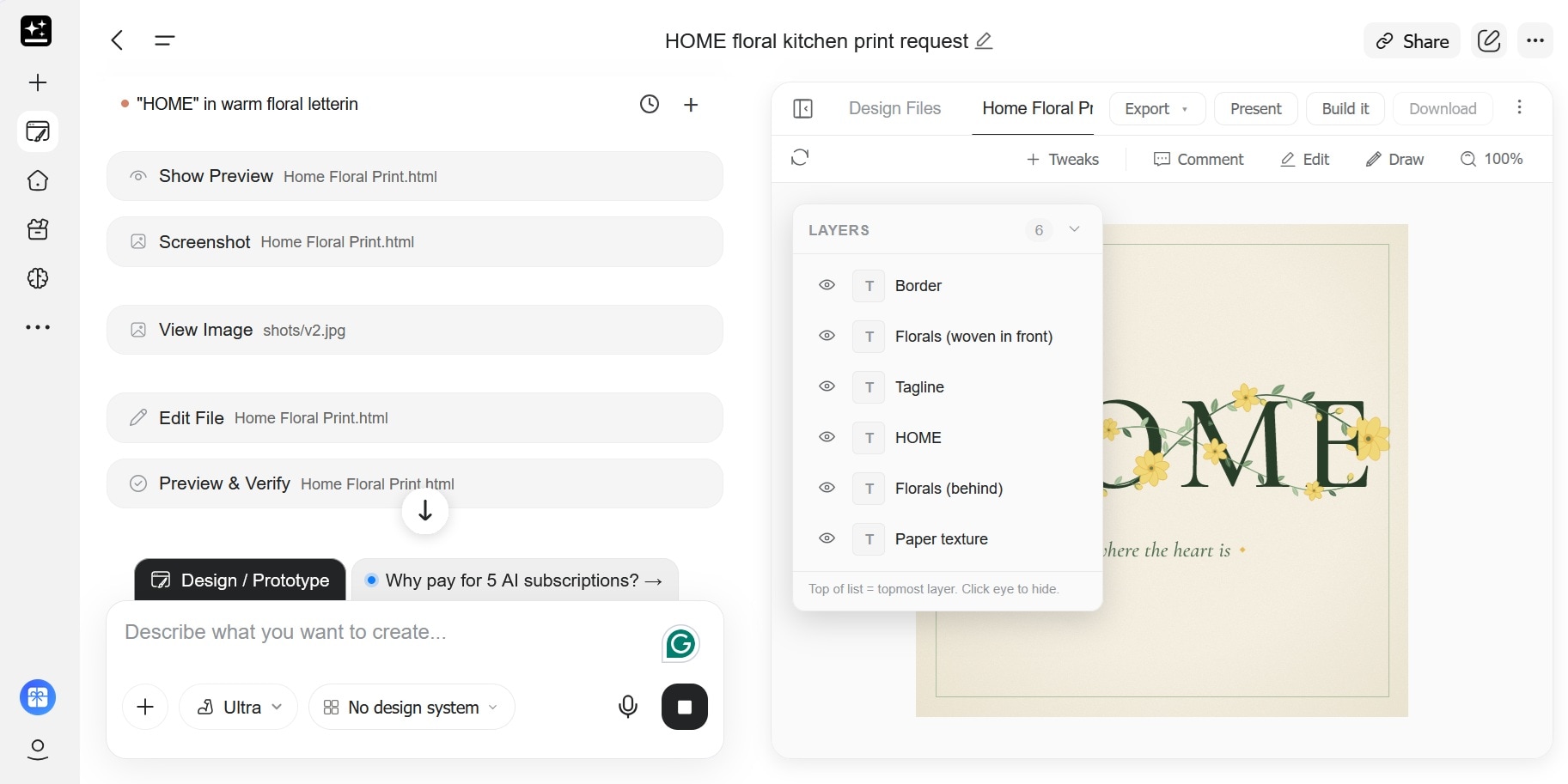This screenshot has width=1568, height=784.
Task: Click the Build it button
Action: tap(1345, 109)
